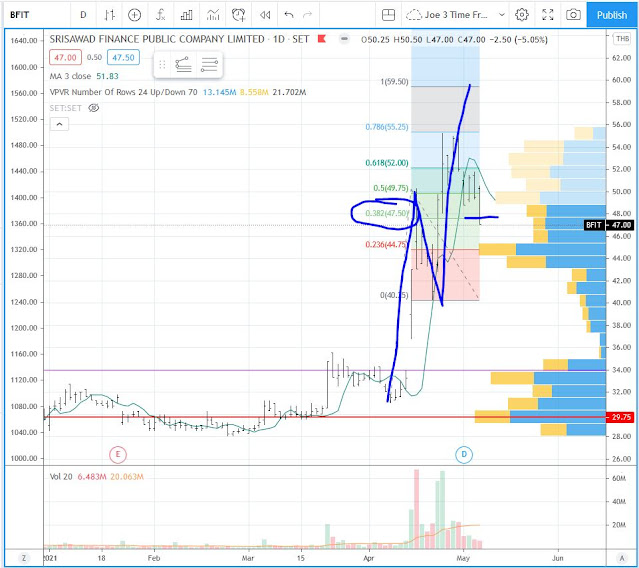The width and height of the screenshot is (639, 568).
Task: Click the blue 47.50 buy price button
Action: (123, 57)
